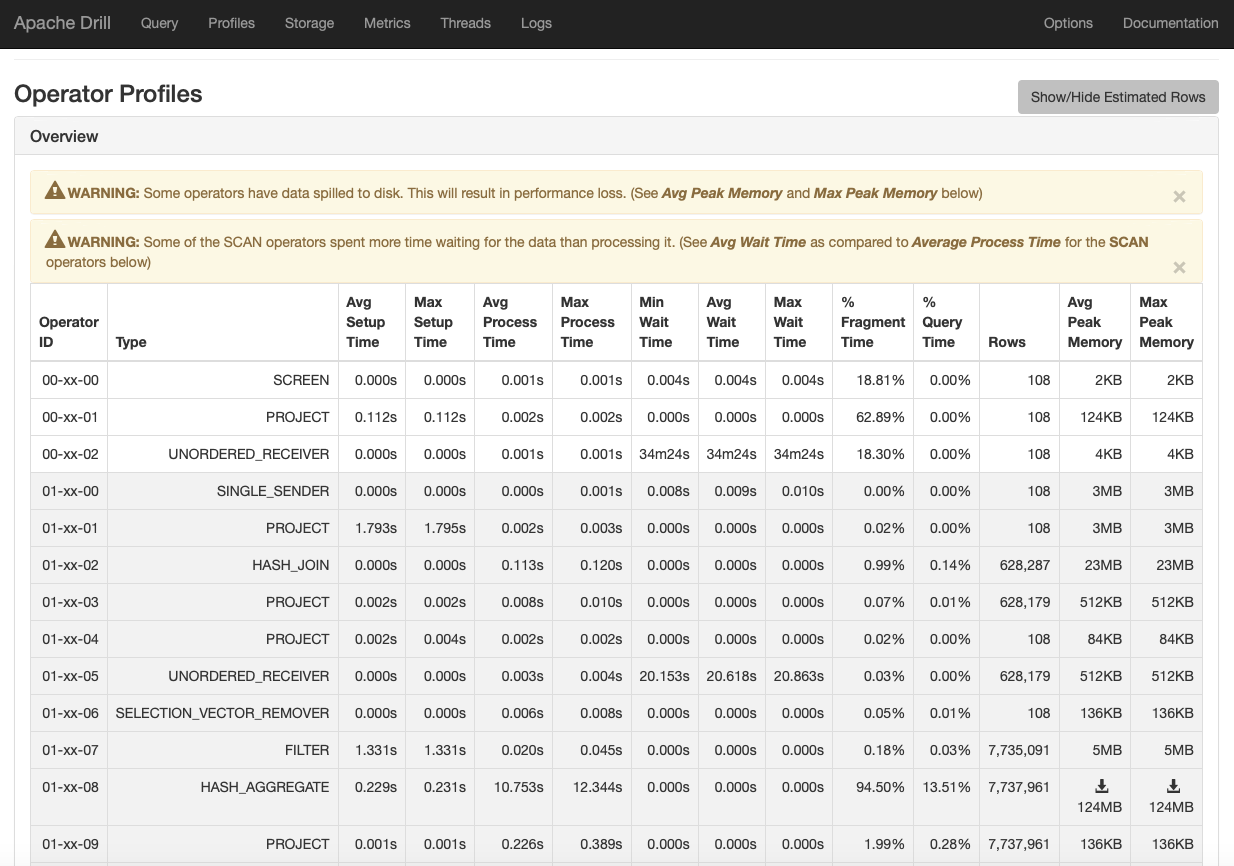
Task: Open the Logs page
Action: pyautogui.click(x=536, y=23)
